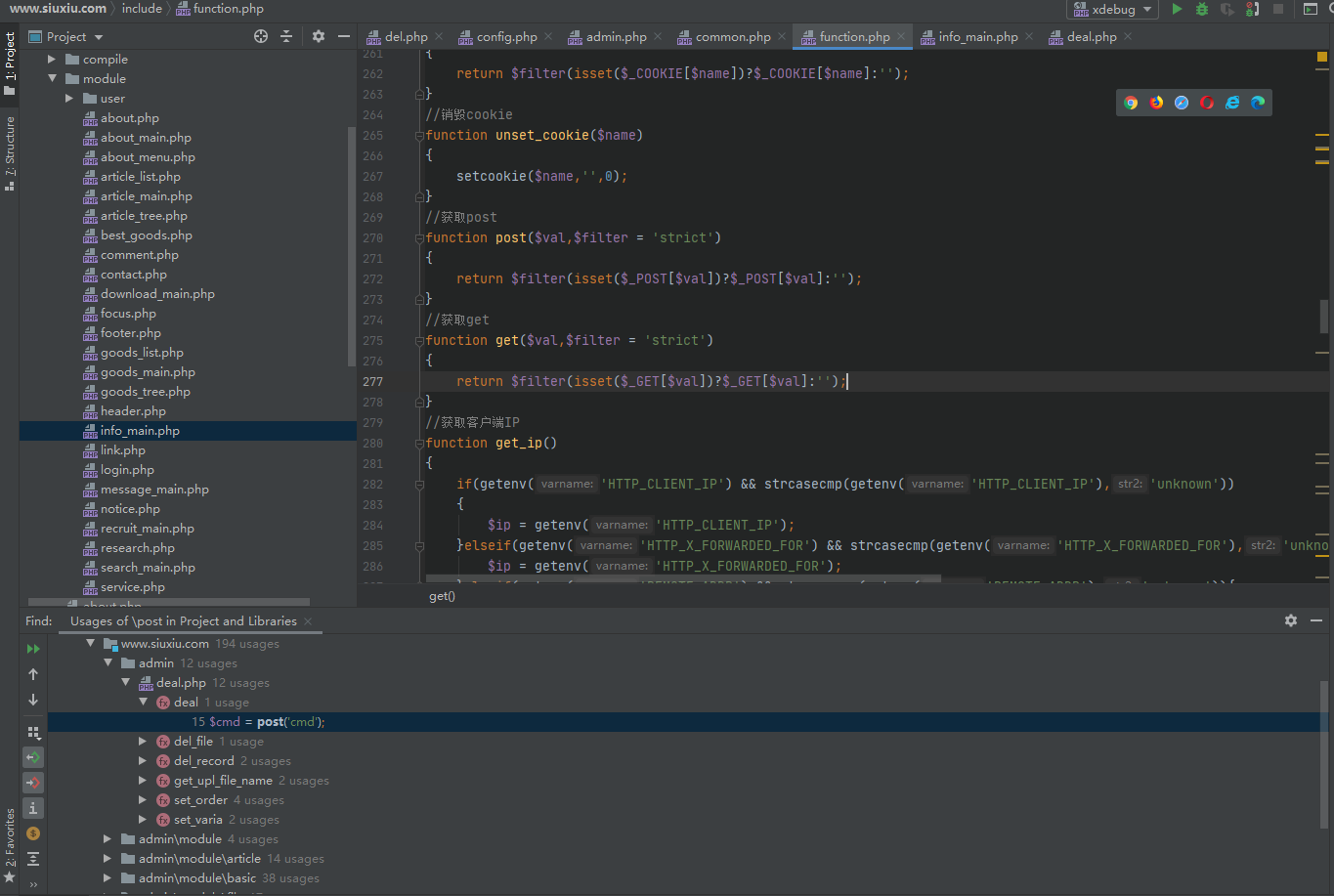Screen dimensions: 1334x896
Task: Expand the compile folder in project tree
Action: (x=53, y=60)
